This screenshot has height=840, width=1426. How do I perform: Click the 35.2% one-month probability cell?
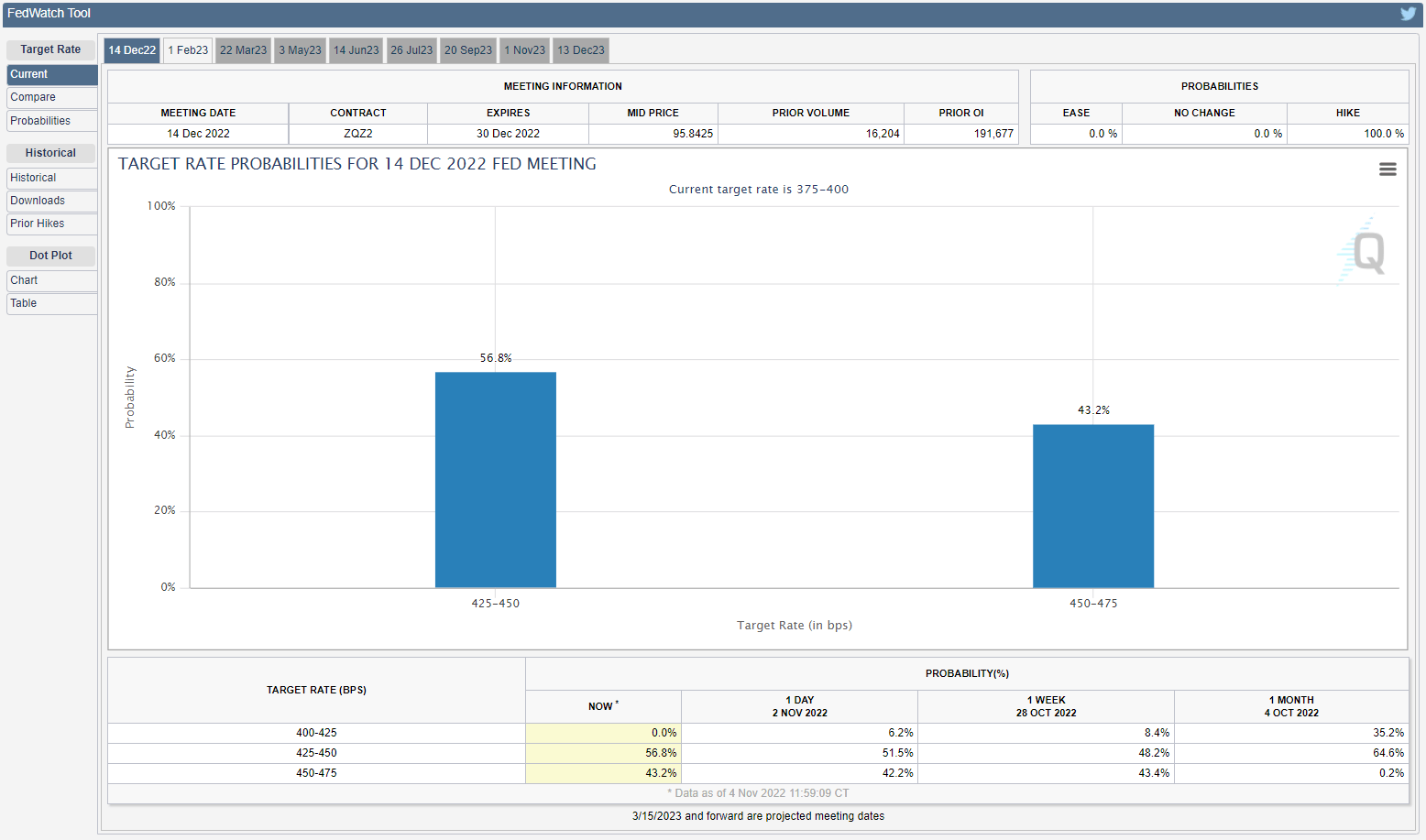pyautogui.click(x=1291, y=733)
